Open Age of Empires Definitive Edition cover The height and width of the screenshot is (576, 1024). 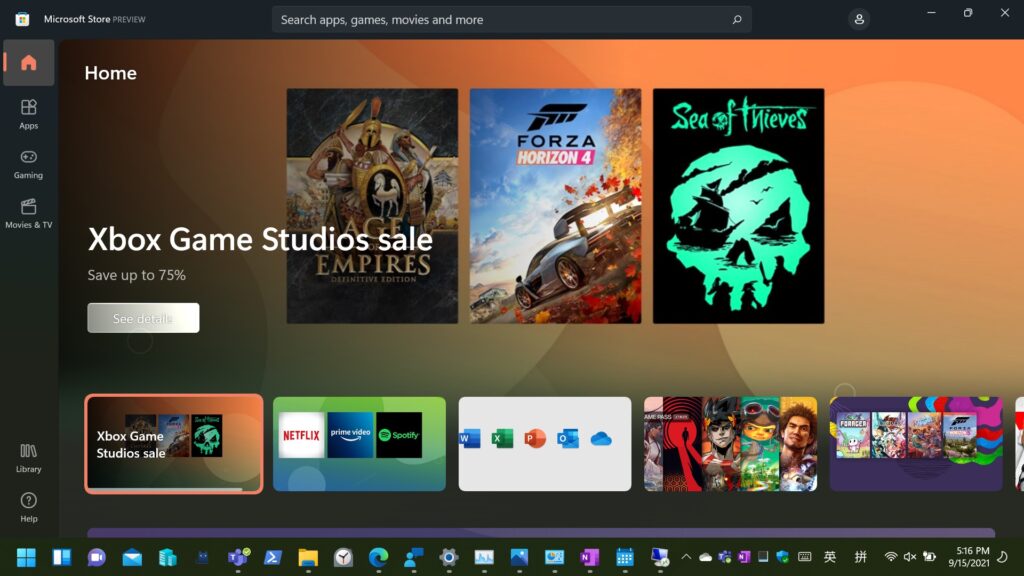[372, 206]
